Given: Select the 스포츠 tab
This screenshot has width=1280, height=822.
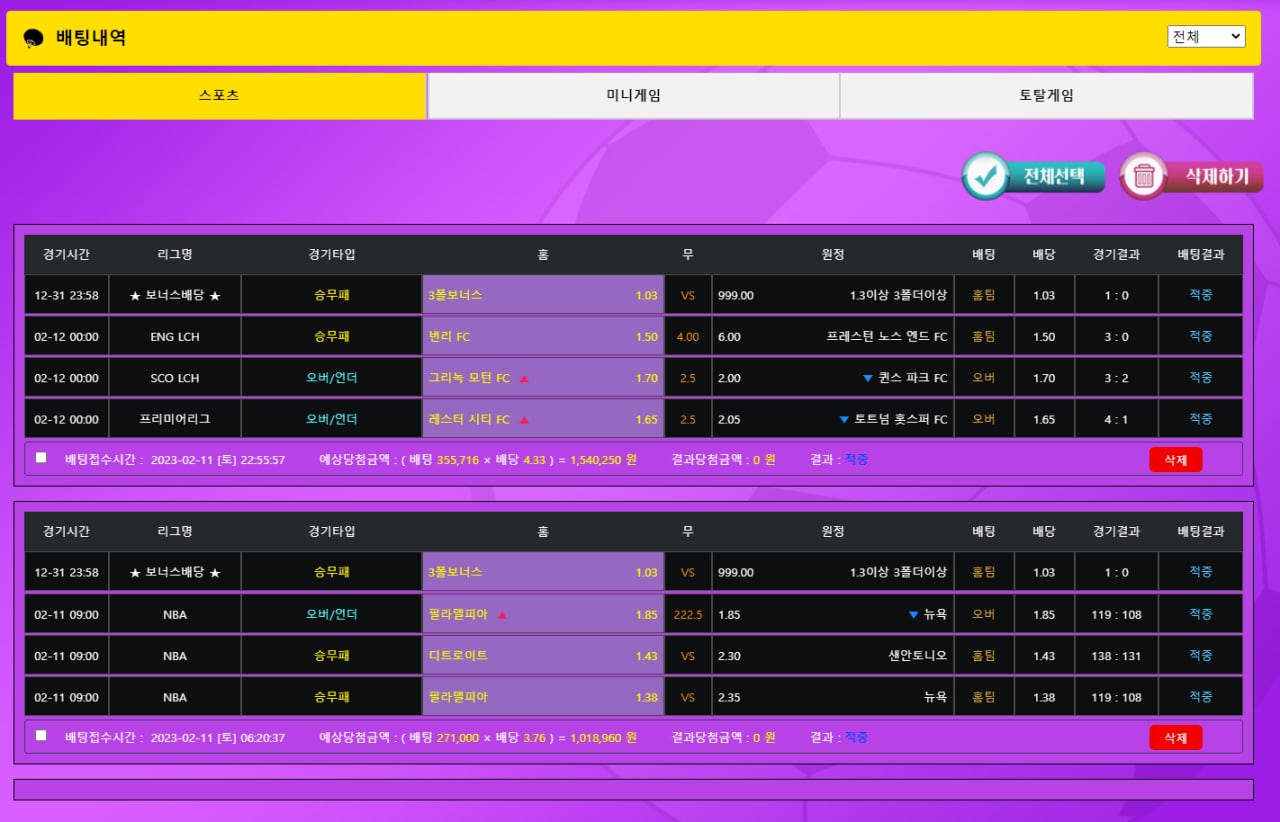Looking at the screenshot, I should pos(219,96).
